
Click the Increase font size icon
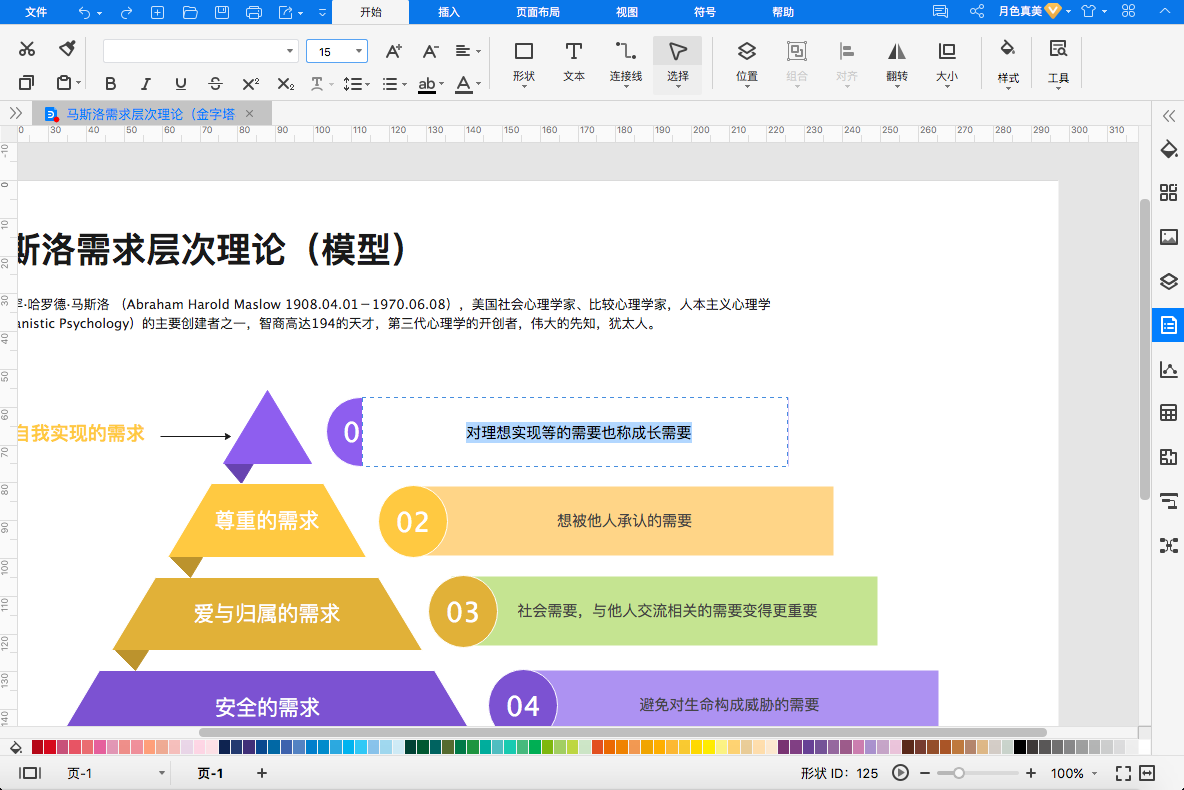pos(394,51)
